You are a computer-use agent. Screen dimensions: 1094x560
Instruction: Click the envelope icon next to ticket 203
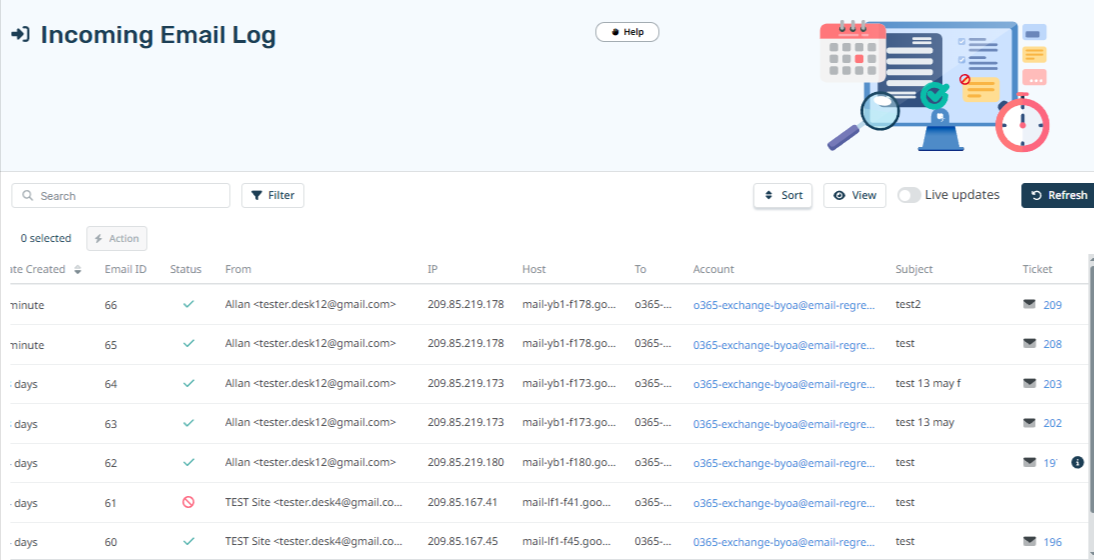[x=1029, y=383]
